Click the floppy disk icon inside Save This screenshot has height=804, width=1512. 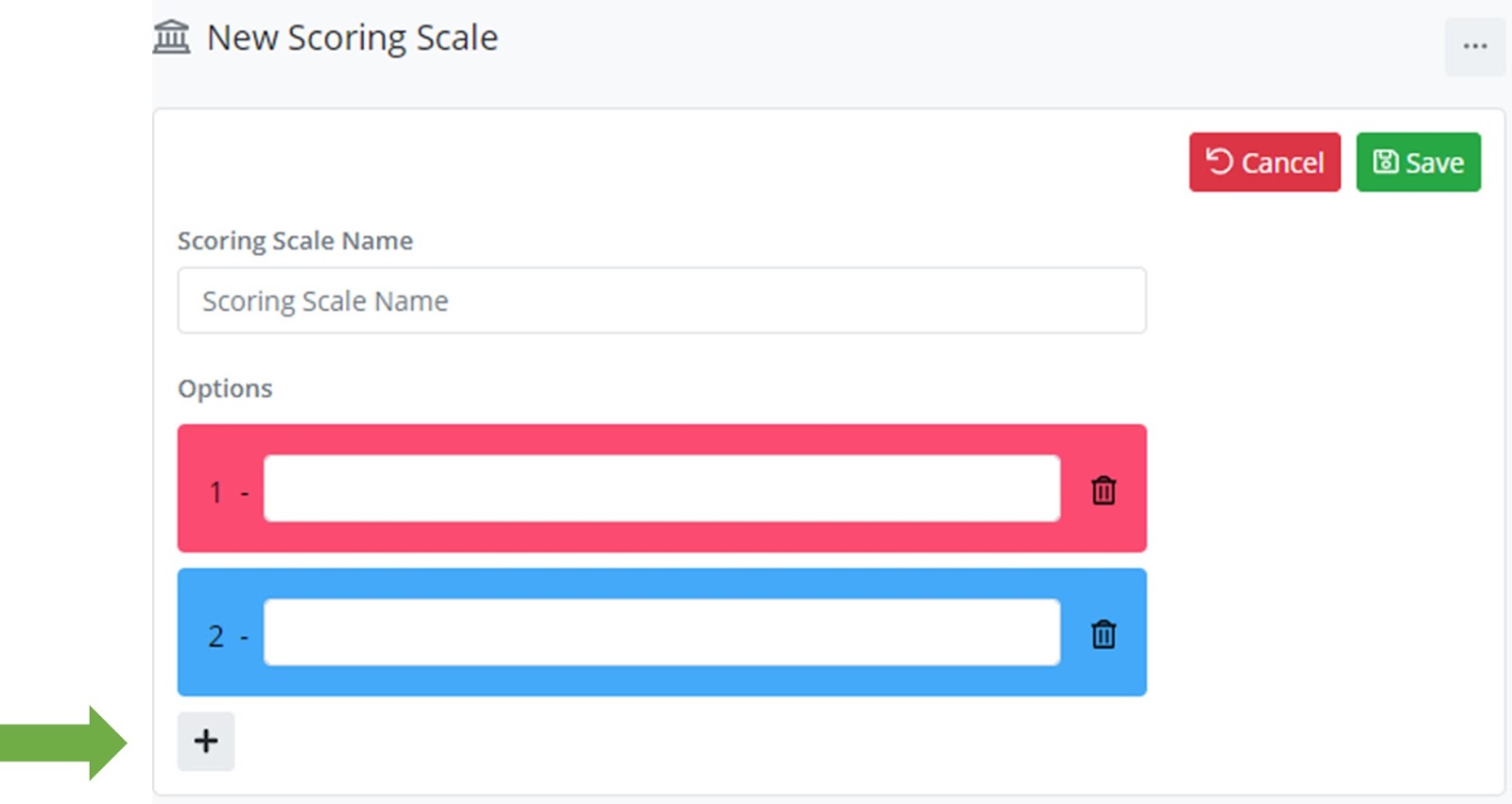[1385, 162]
